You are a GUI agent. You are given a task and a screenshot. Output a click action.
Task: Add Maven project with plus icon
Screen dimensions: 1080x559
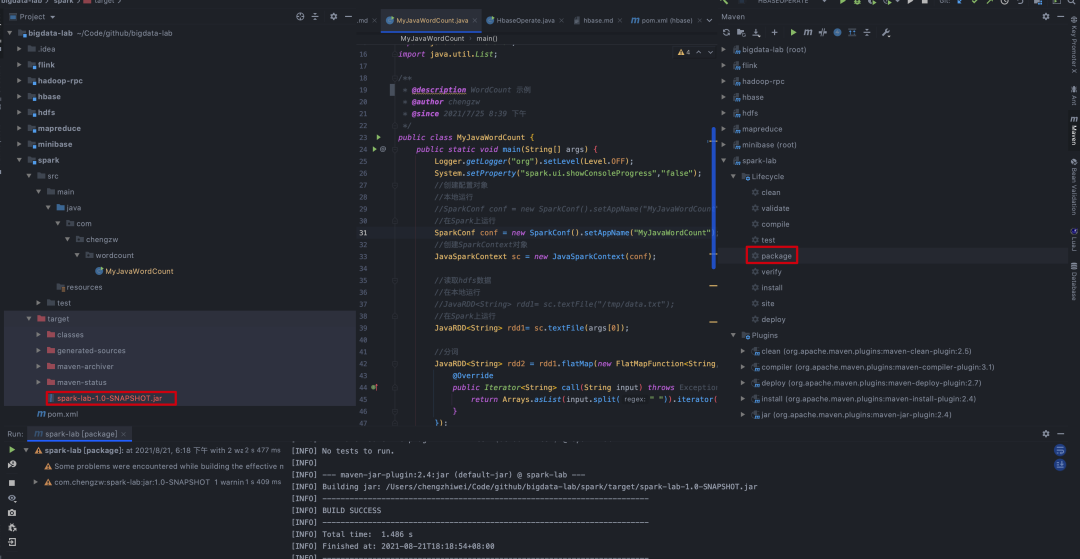pos(775,32)
